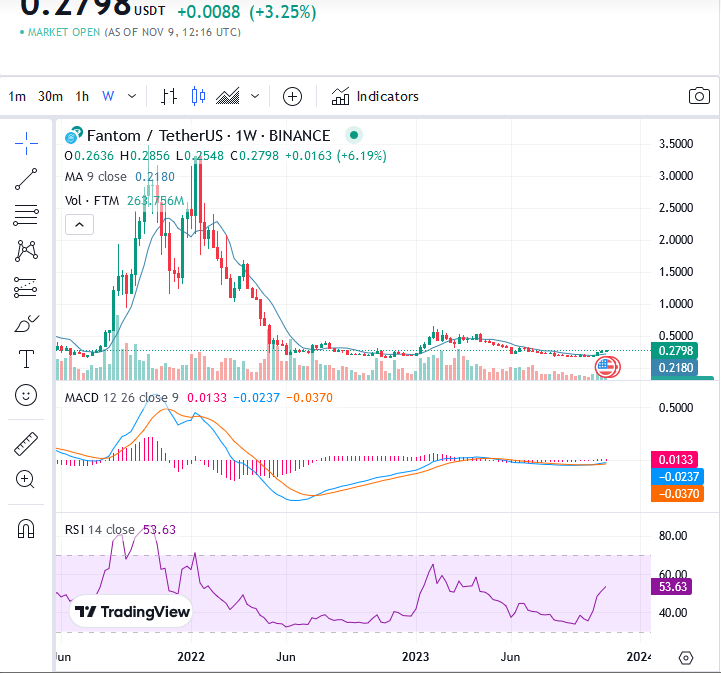The height and width of the screenshot is (674, 721).
Task: Click the 0.2180 MA price label
Action: pos(675,368)
